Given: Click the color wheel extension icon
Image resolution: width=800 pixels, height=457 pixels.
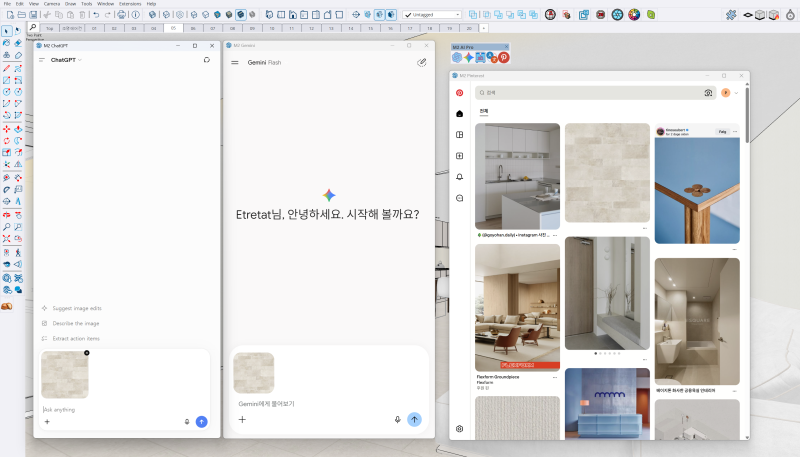Looking at the screenshot, I should click(634, 15).
